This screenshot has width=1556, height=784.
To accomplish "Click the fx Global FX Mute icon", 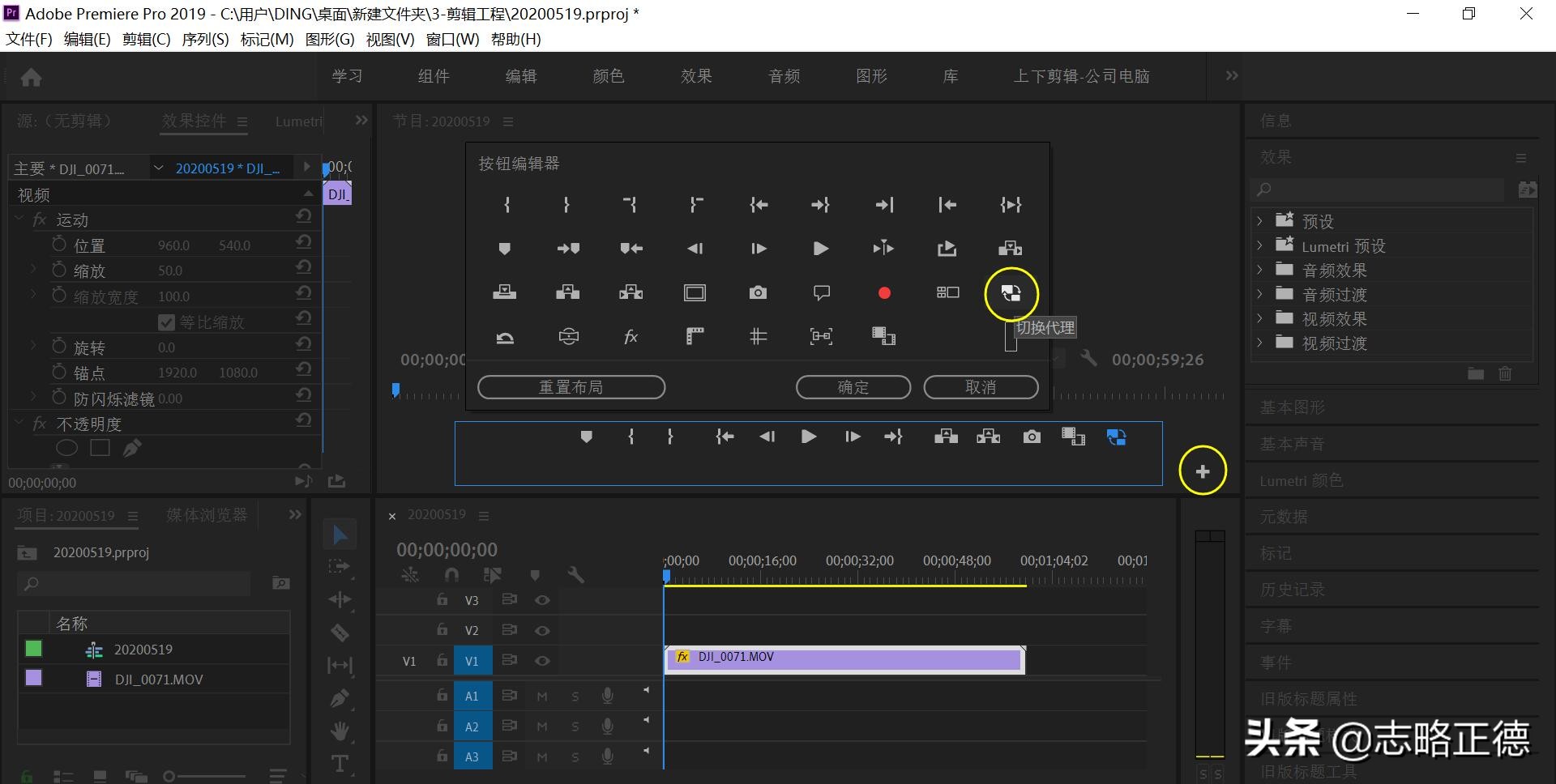I will point(631,336).
